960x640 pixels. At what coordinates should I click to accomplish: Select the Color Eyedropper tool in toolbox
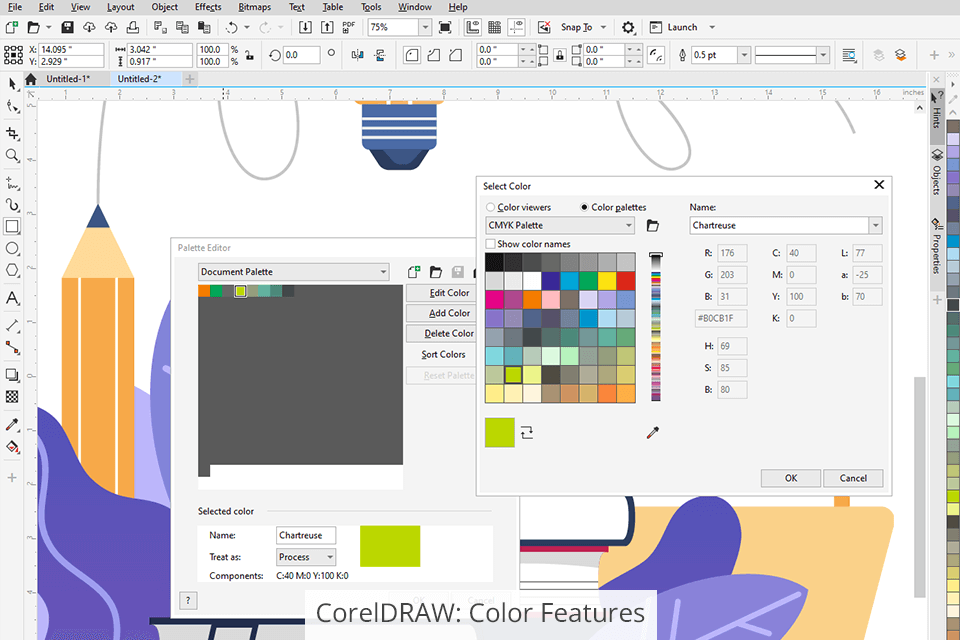pos(12,424)
